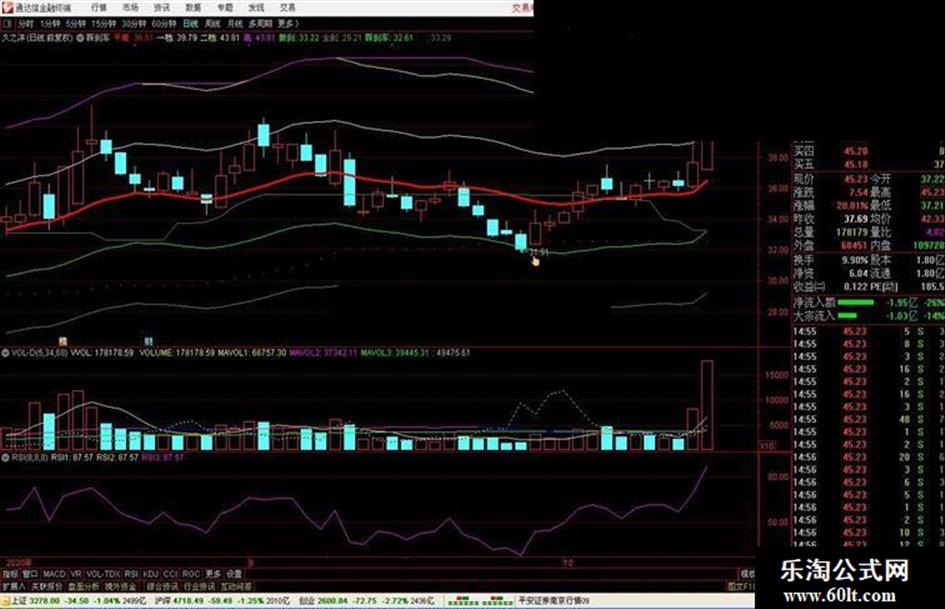Click the small square icon left of 分时
This screenshot has height=609, width=945.
tap(7, 24)
